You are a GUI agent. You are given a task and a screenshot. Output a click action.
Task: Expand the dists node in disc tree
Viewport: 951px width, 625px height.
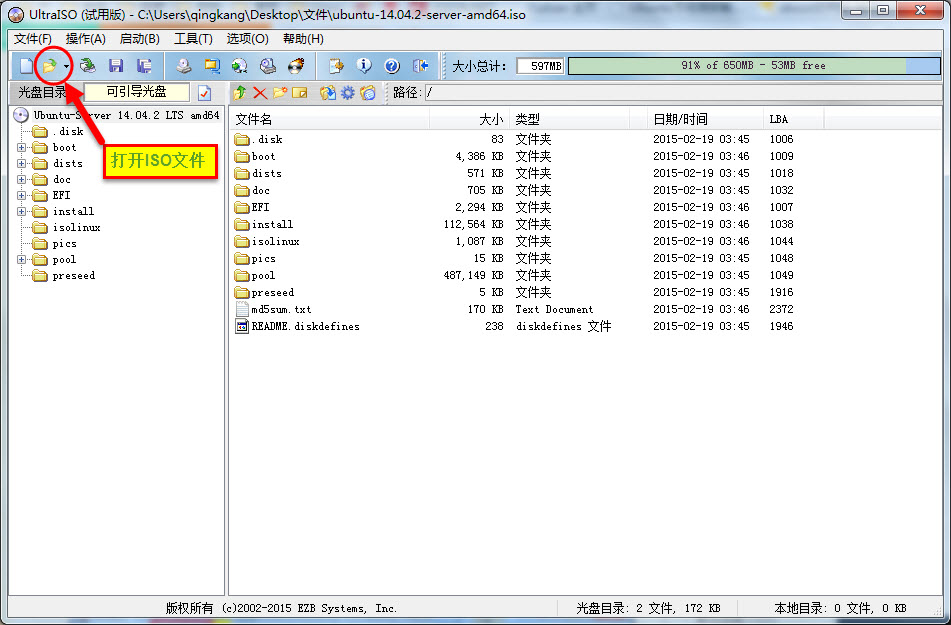tap(22, 163)
